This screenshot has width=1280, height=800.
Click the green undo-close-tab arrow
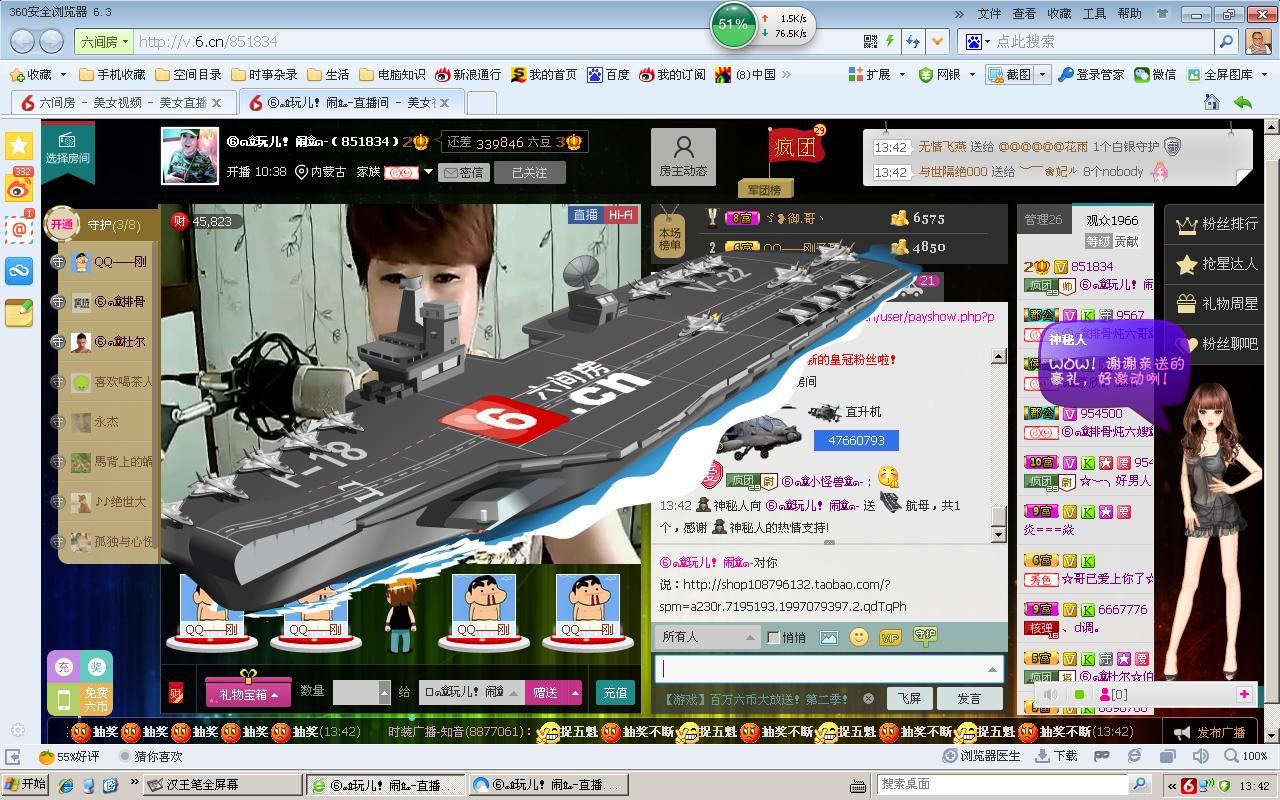[x=1243, y=101]
